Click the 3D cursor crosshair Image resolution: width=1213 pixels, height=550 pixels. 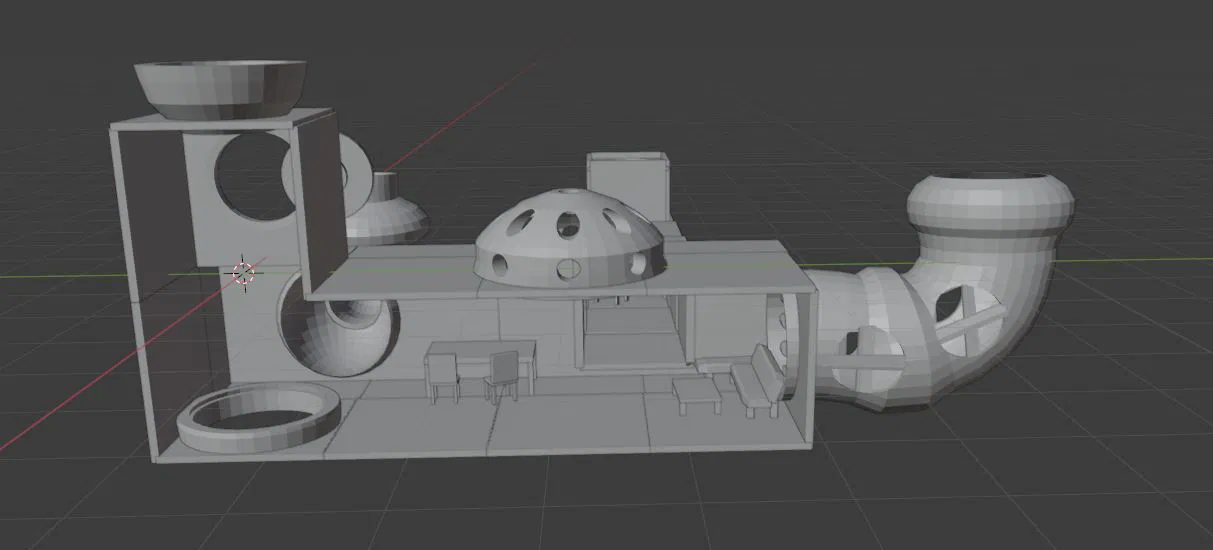tap(243, 271)
